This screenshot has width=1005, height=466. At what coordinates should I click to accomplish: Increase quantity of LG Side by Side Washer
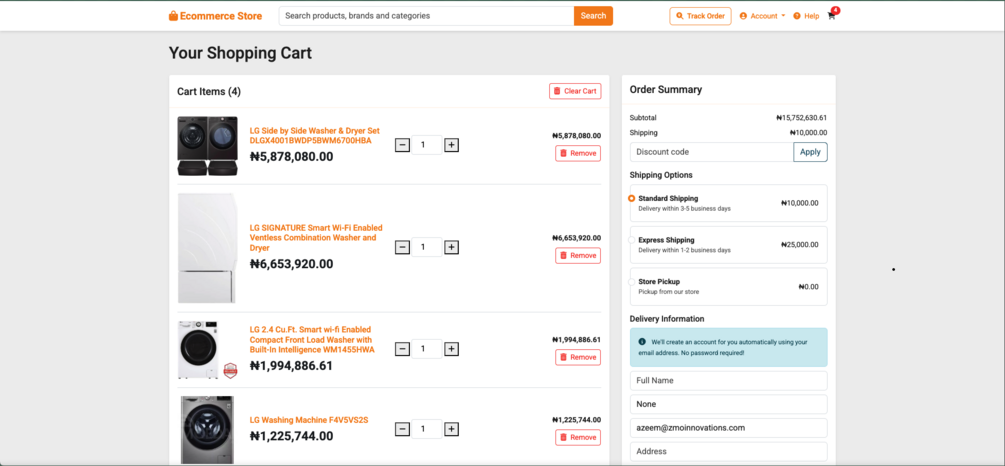451,145
